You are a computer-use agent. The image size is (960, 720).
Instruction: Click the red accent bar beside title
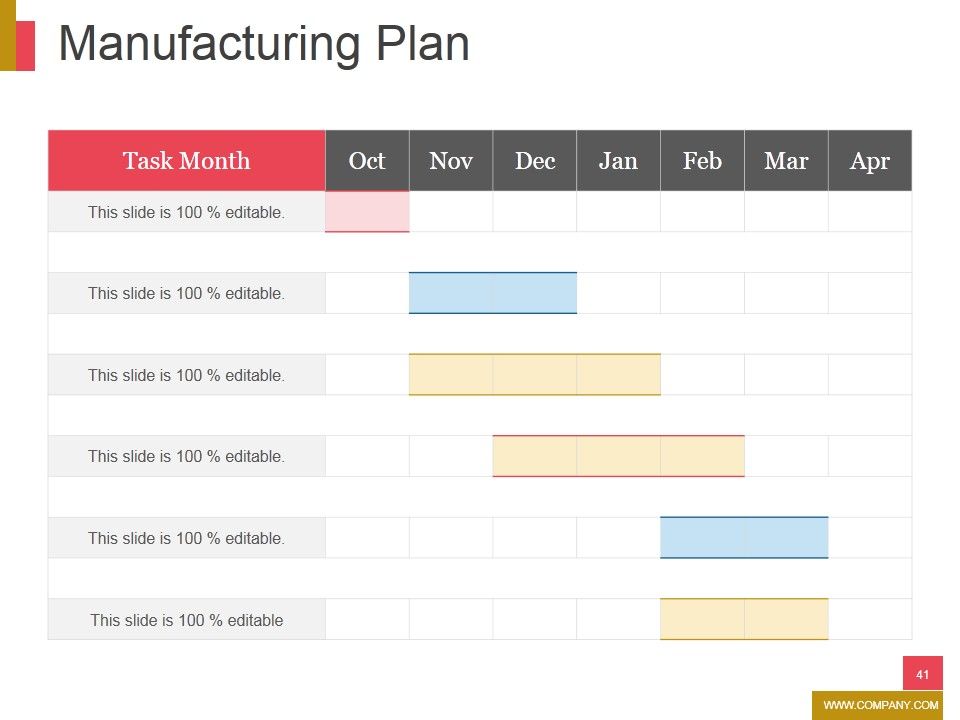pos(25,46)
